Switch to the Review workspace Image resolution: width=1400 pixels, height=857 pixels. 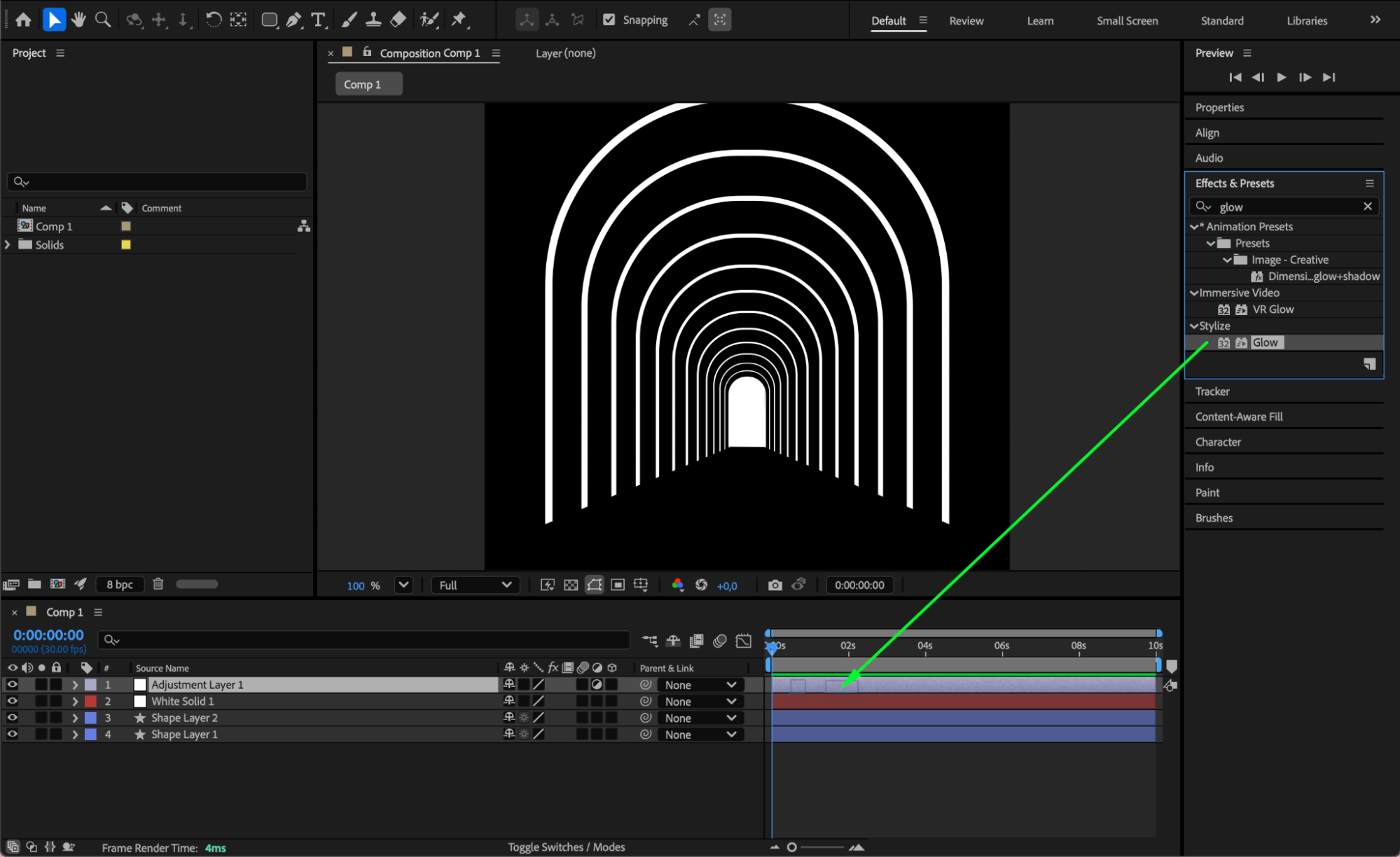(x=966, y=20)
